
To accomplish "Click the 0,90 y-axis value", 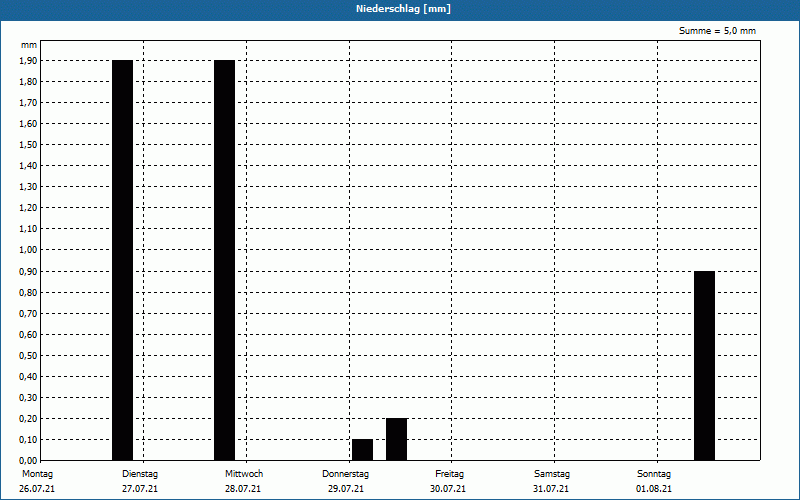I will pos(28,272).
